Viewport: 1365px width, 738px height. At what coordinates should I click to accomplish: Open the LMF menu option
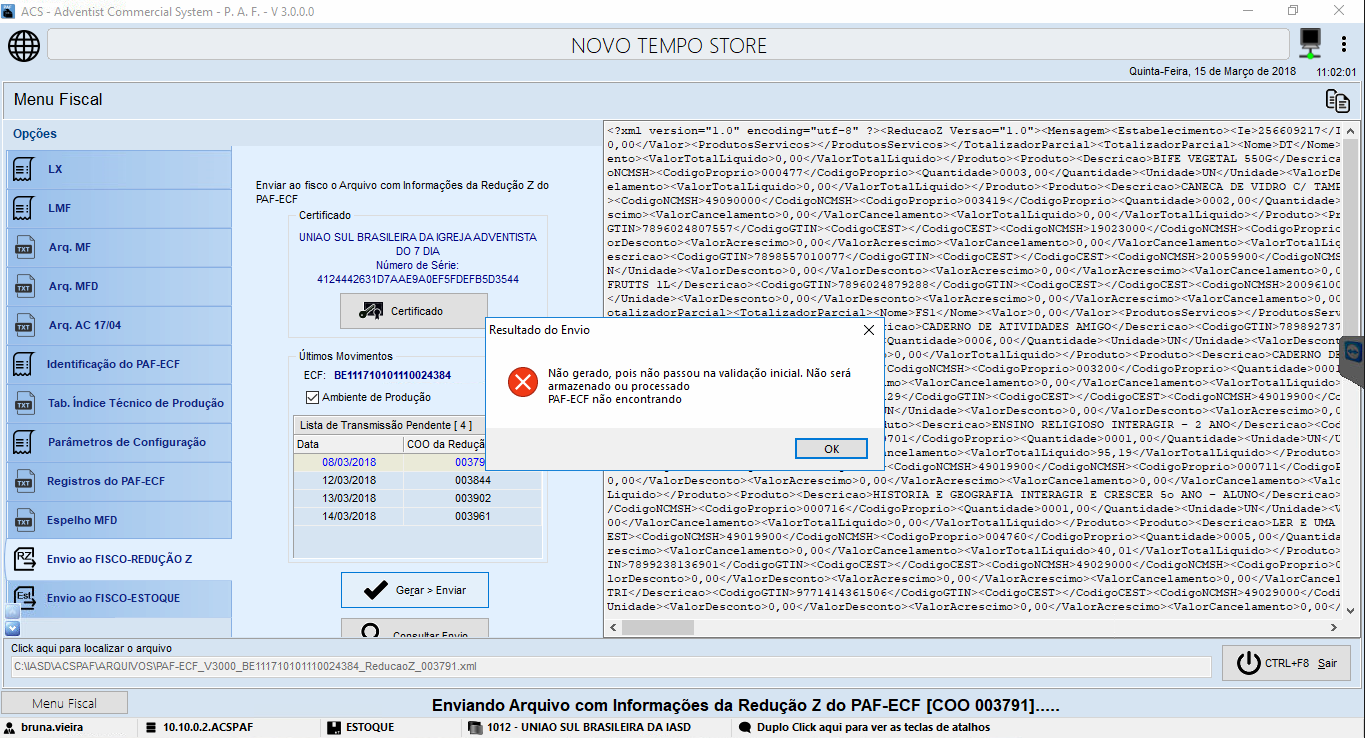pos(118,208)
